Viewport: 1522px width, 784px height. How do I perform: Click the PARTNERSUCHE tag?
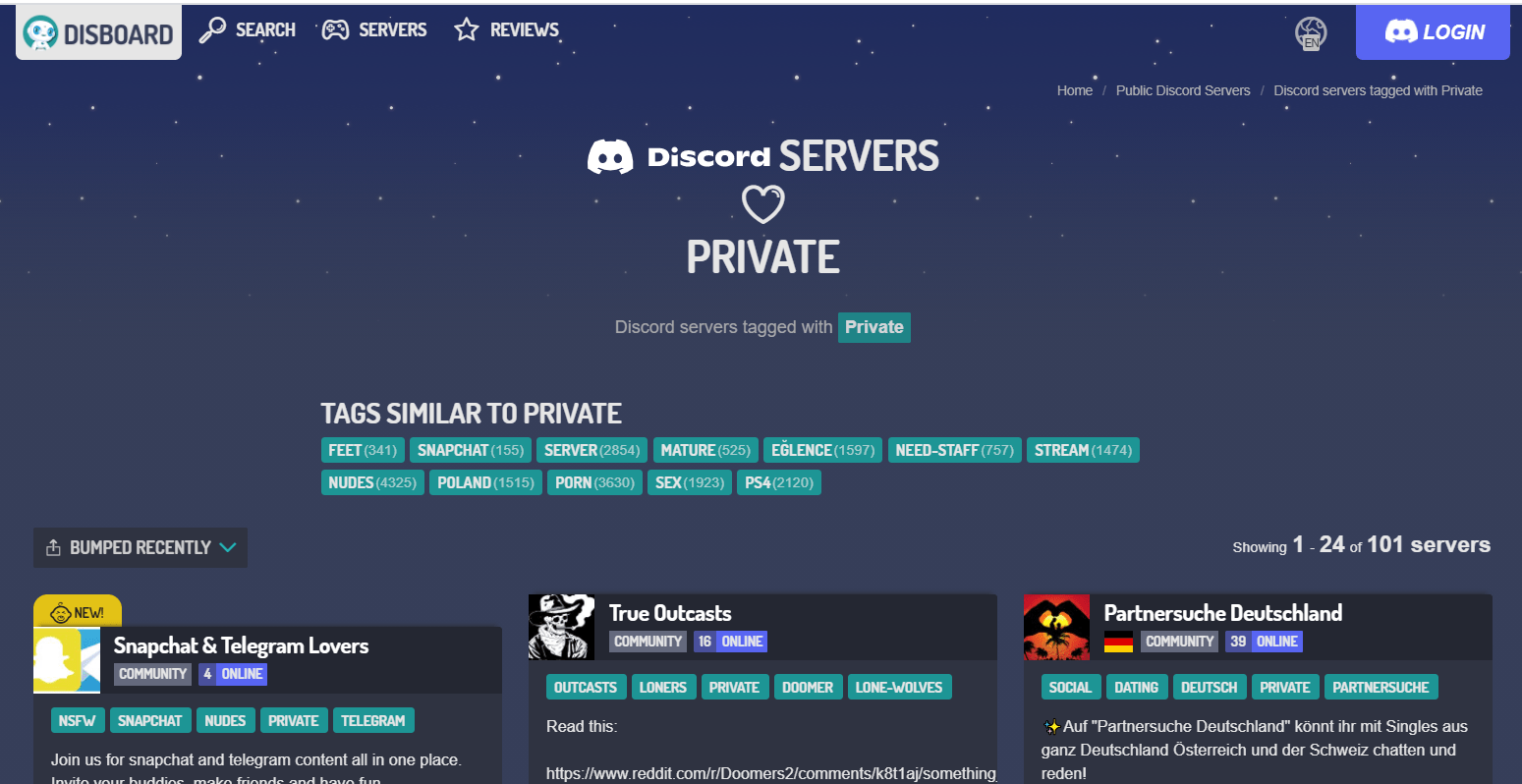(x=1381, y=687)
